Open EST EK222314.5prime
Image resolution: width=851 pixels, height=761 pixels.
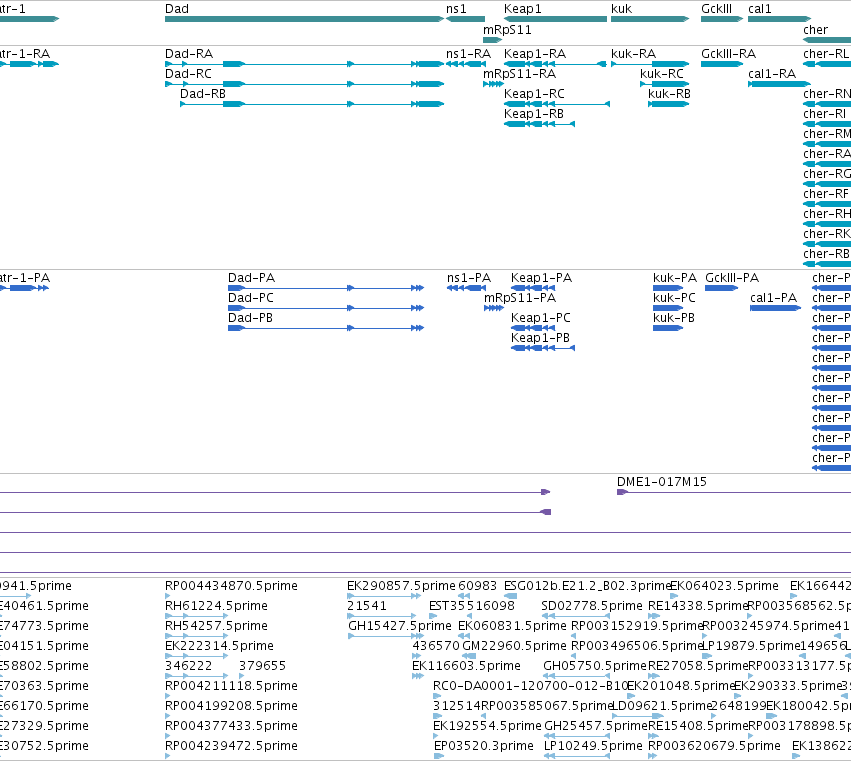point(219,646)
